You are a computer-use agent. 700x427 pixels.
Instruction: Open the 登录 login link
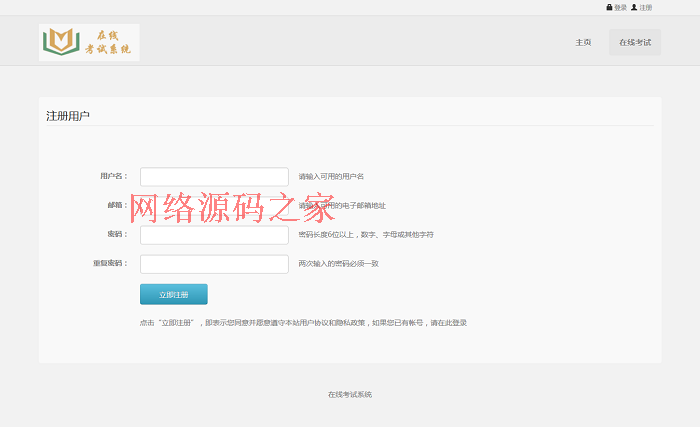pos(620,8)
